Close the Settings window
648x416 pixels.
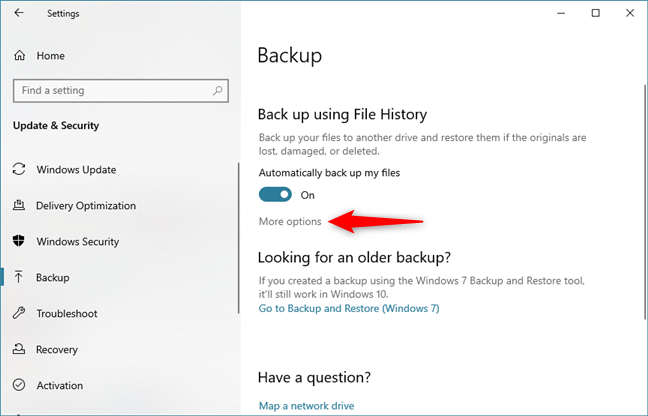pyautogui.click(x=630, y=13)
